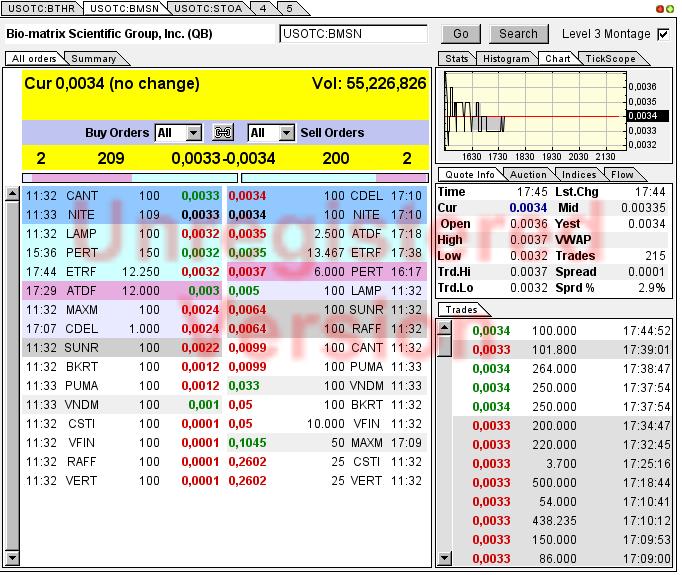Switch to the USOTC:STOA tab

coord(208,9)
